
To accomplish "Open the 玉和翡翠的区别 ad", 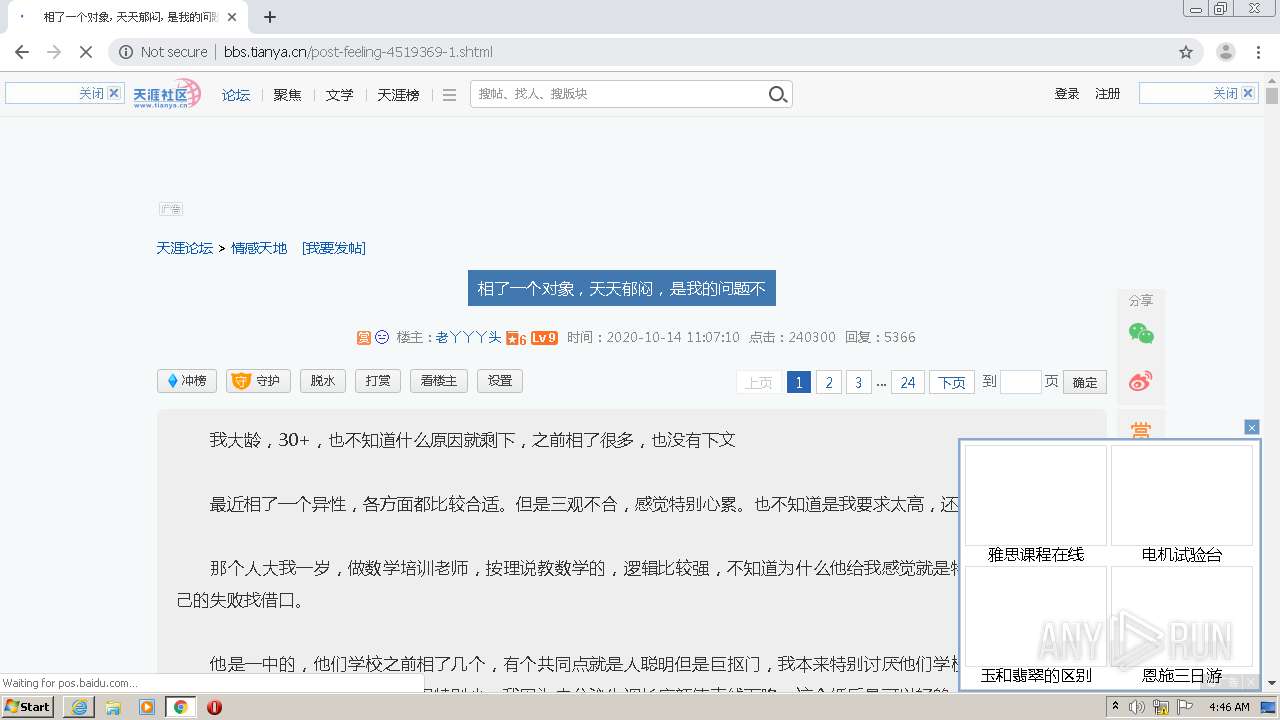I will tap(1036, 676).
